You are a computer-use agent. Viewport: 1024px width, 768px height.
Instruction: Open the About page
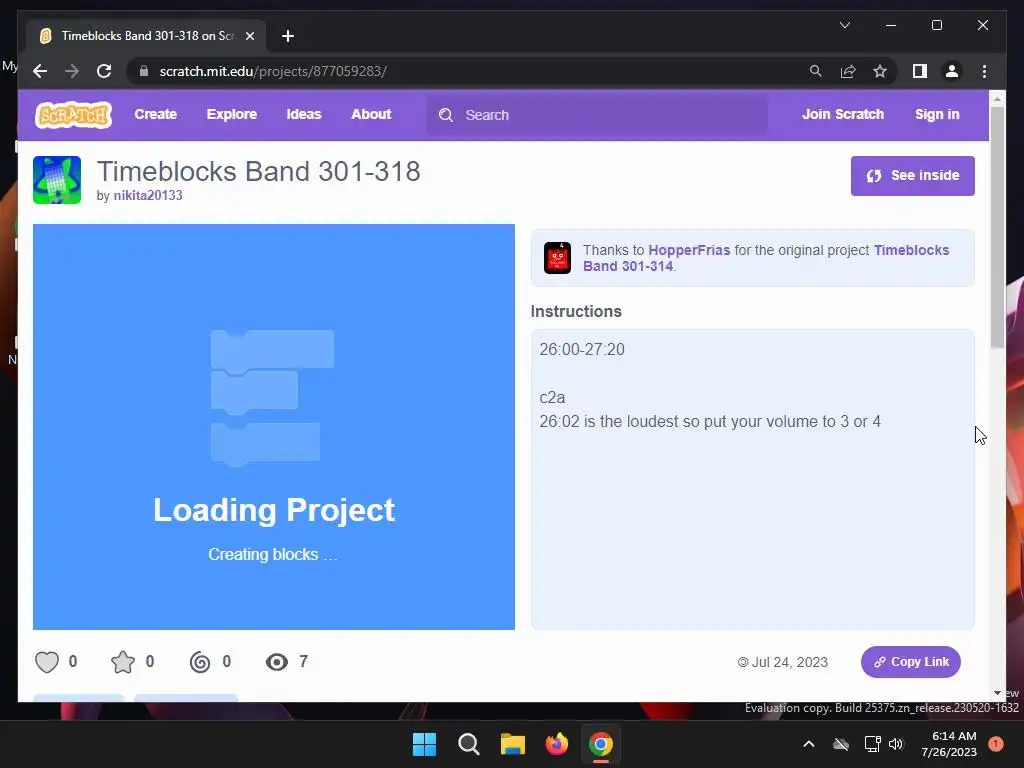[x=371, y=114]
